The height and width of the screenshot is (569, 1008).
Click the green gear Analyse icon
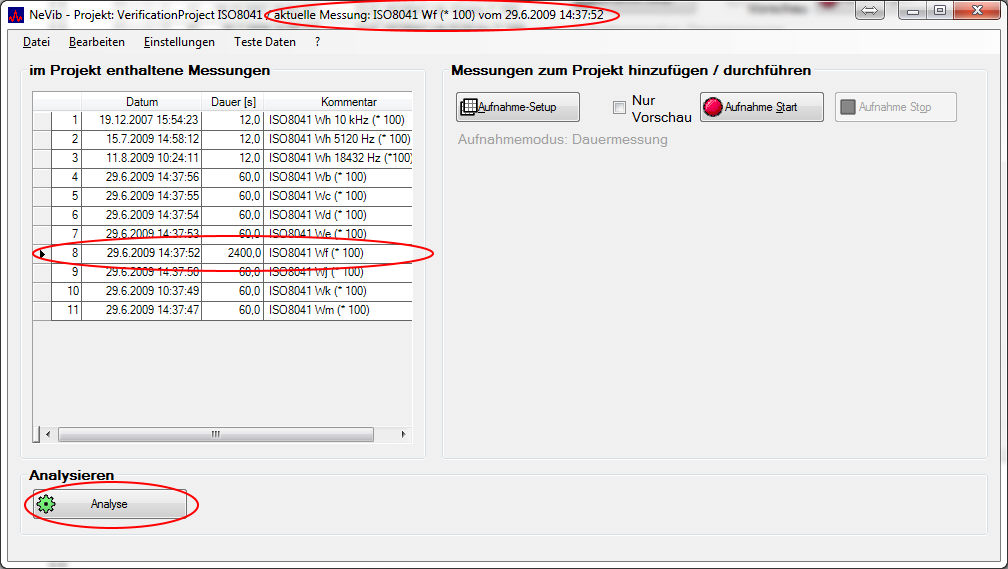[45, 504]
